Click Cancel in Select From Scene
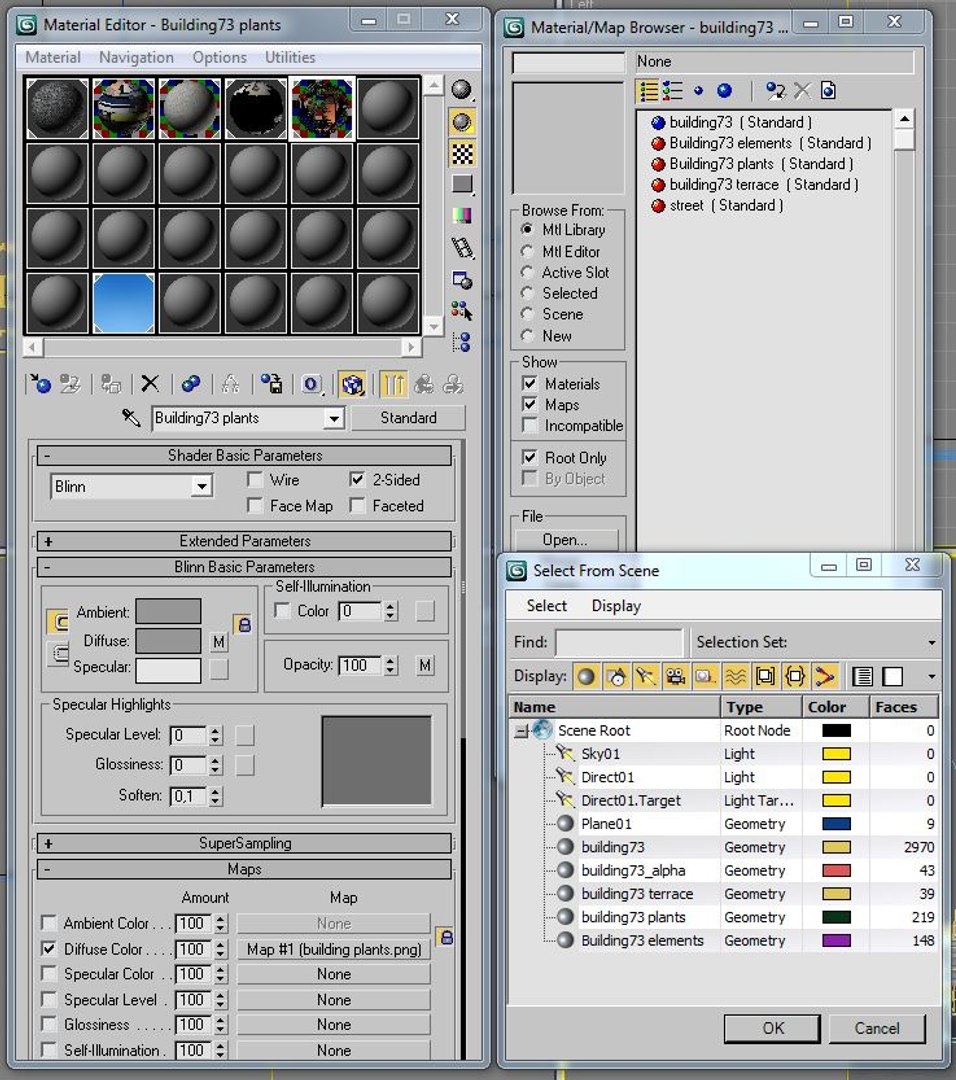956x1080 pixels. 877,1028
